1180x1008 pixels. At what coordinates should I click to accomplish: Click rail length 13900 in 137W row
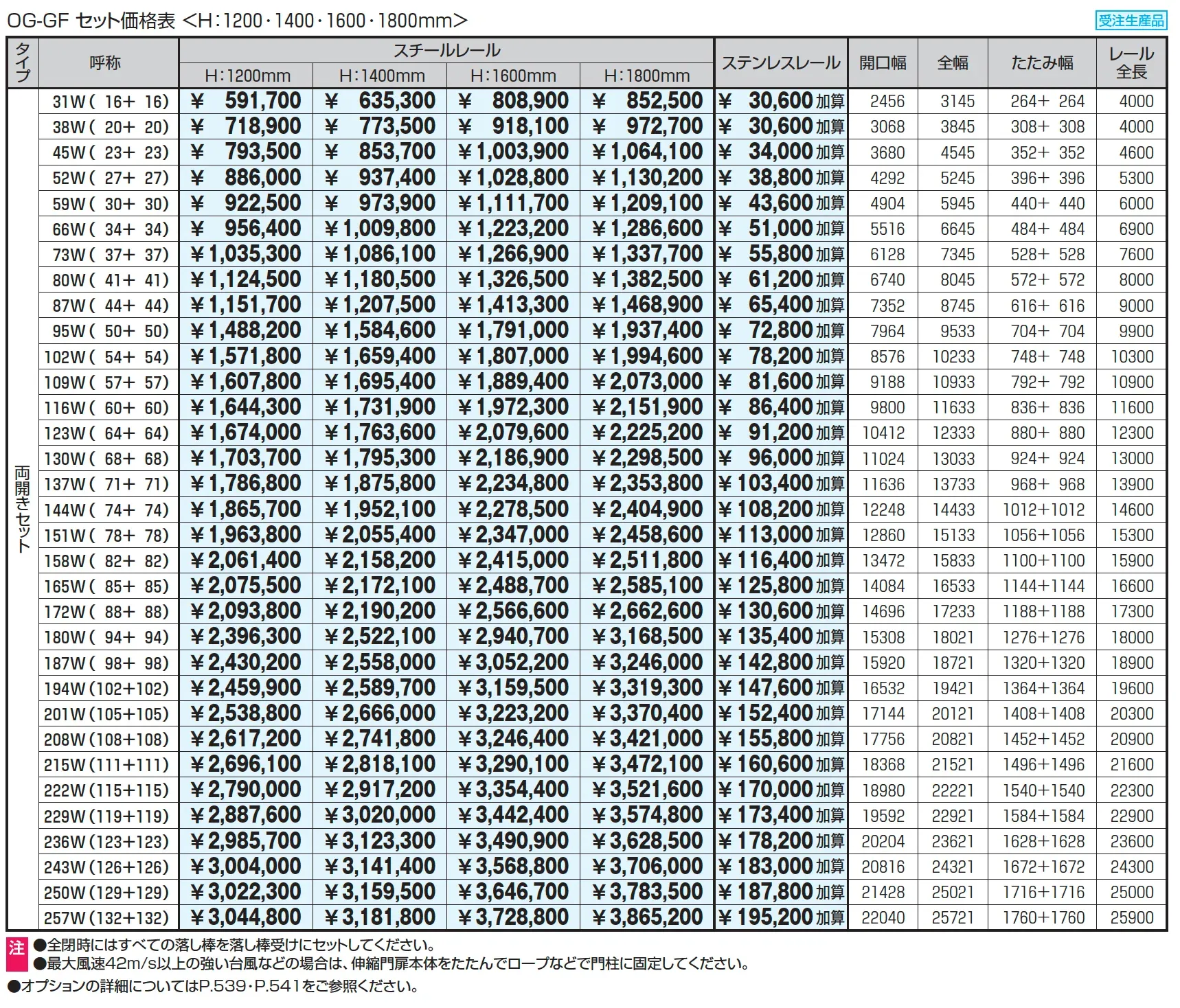(1132, 484)
